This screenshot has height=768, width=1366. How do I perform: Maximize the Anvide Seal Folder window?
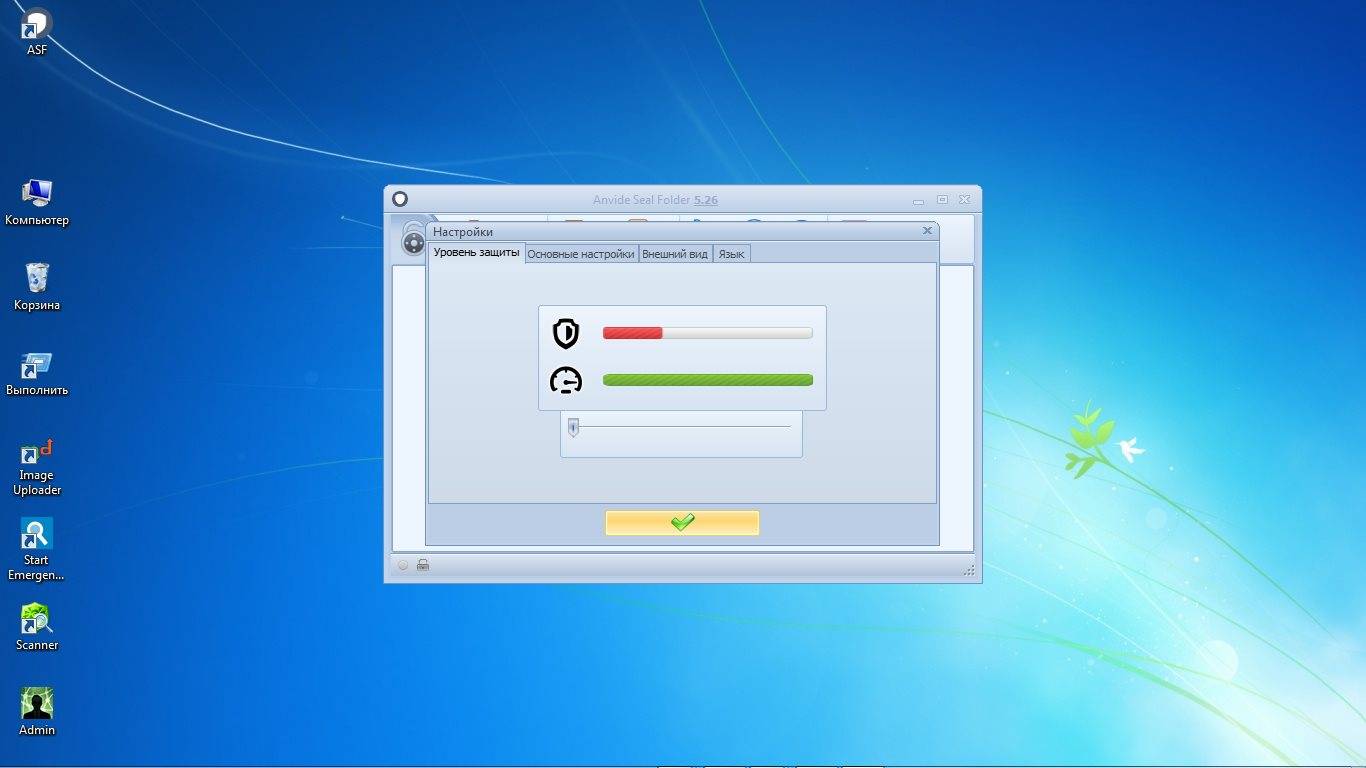pyautogui.click(x=942, y=200)
